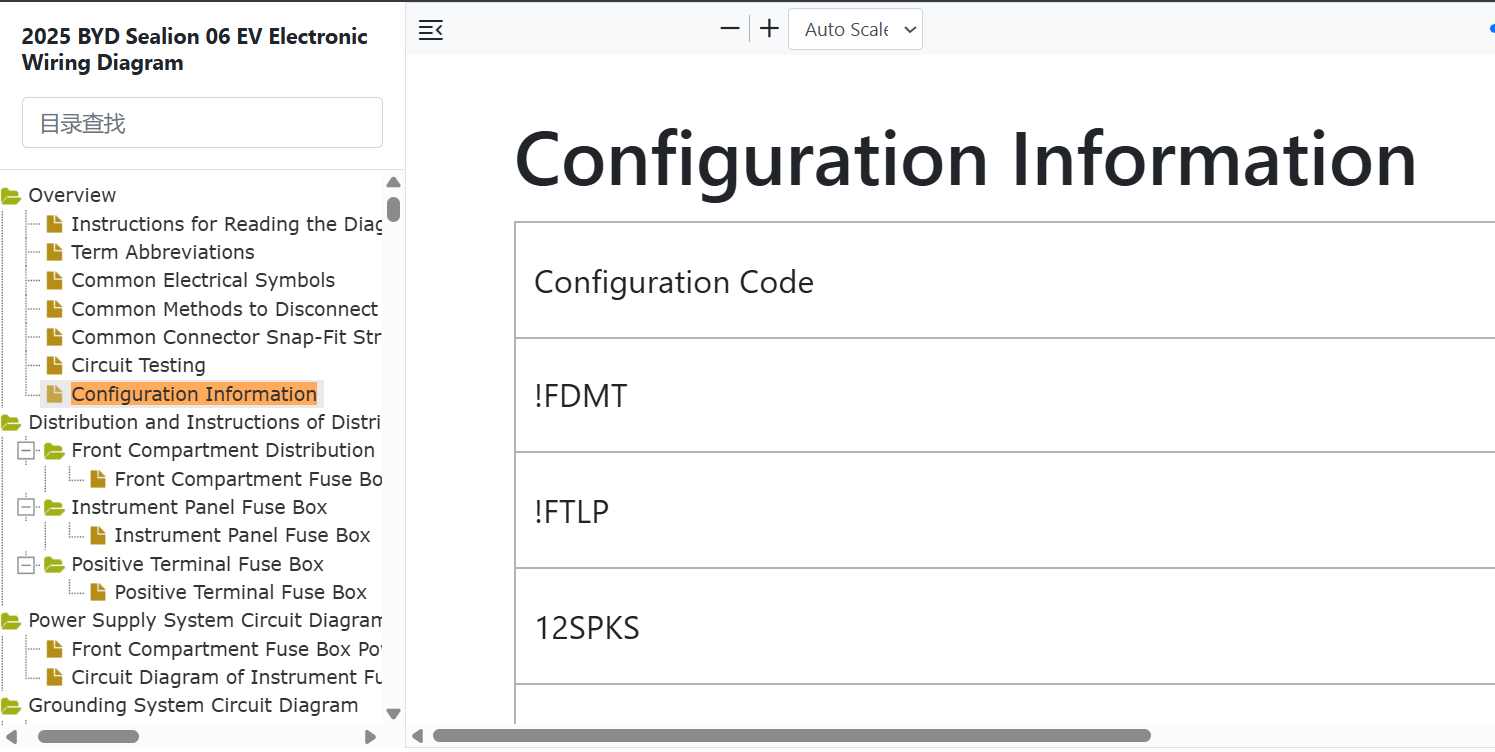The height and width of the screenshot is (752, 1495).
Task: Click the Front Compartment Distribution folder icon
Action: (x=54, y=451)
